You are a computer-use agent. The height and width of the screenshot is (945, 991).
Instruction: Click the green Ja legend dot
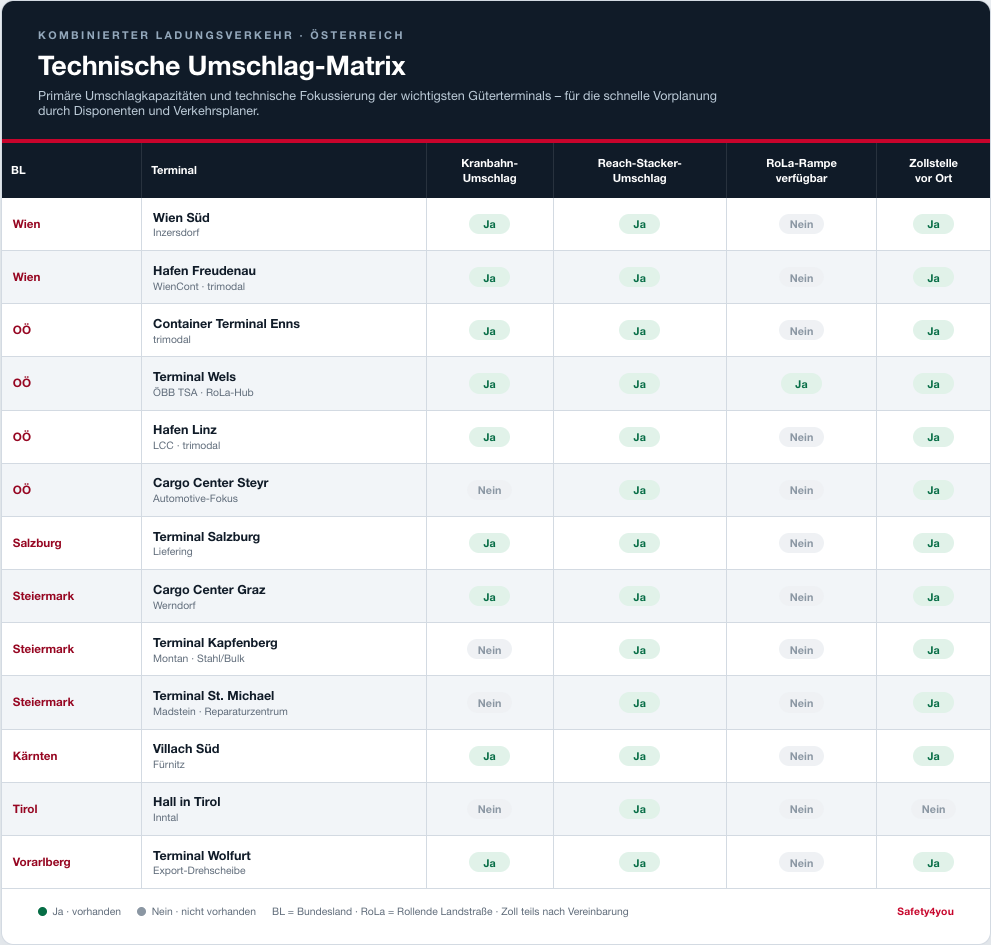pos(42,911)
